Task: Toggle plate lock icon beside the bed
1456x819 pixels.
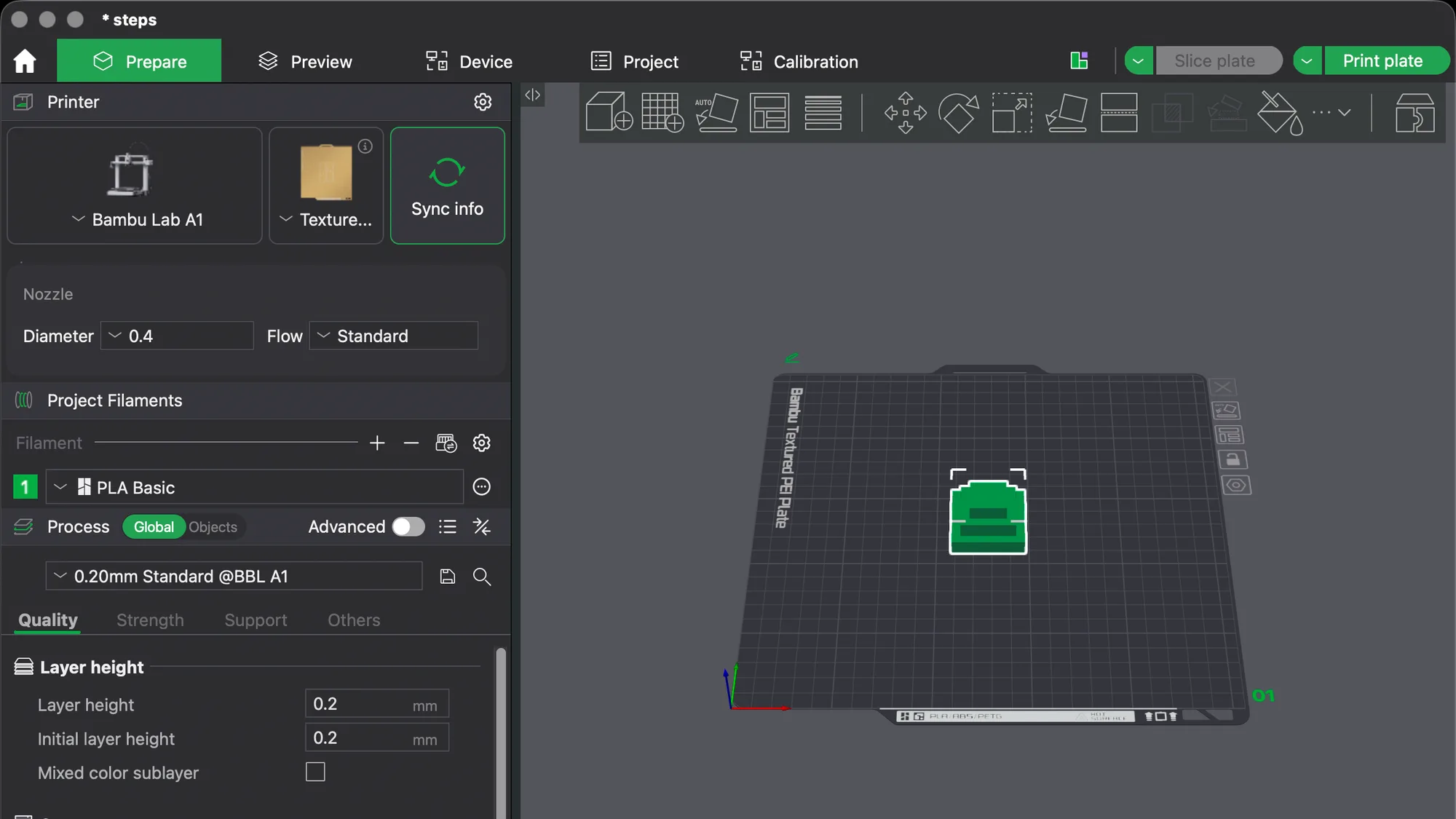Action: pos(1233,459)
